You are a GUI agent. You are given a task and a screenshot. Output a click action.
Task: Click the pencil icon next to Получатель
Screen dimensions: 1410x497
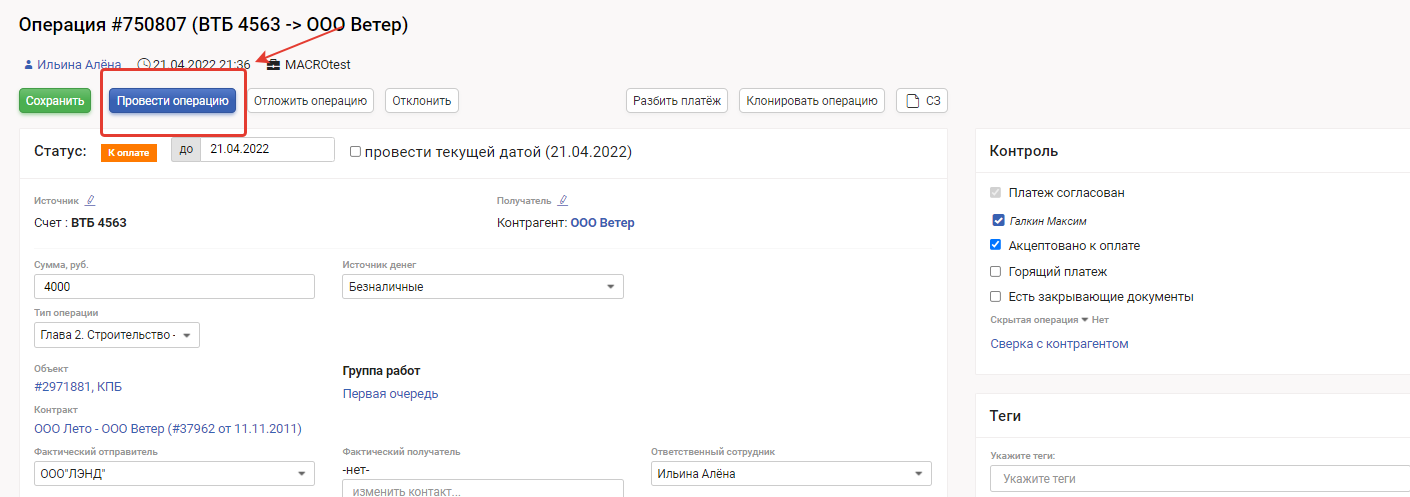tap(563, 200)
